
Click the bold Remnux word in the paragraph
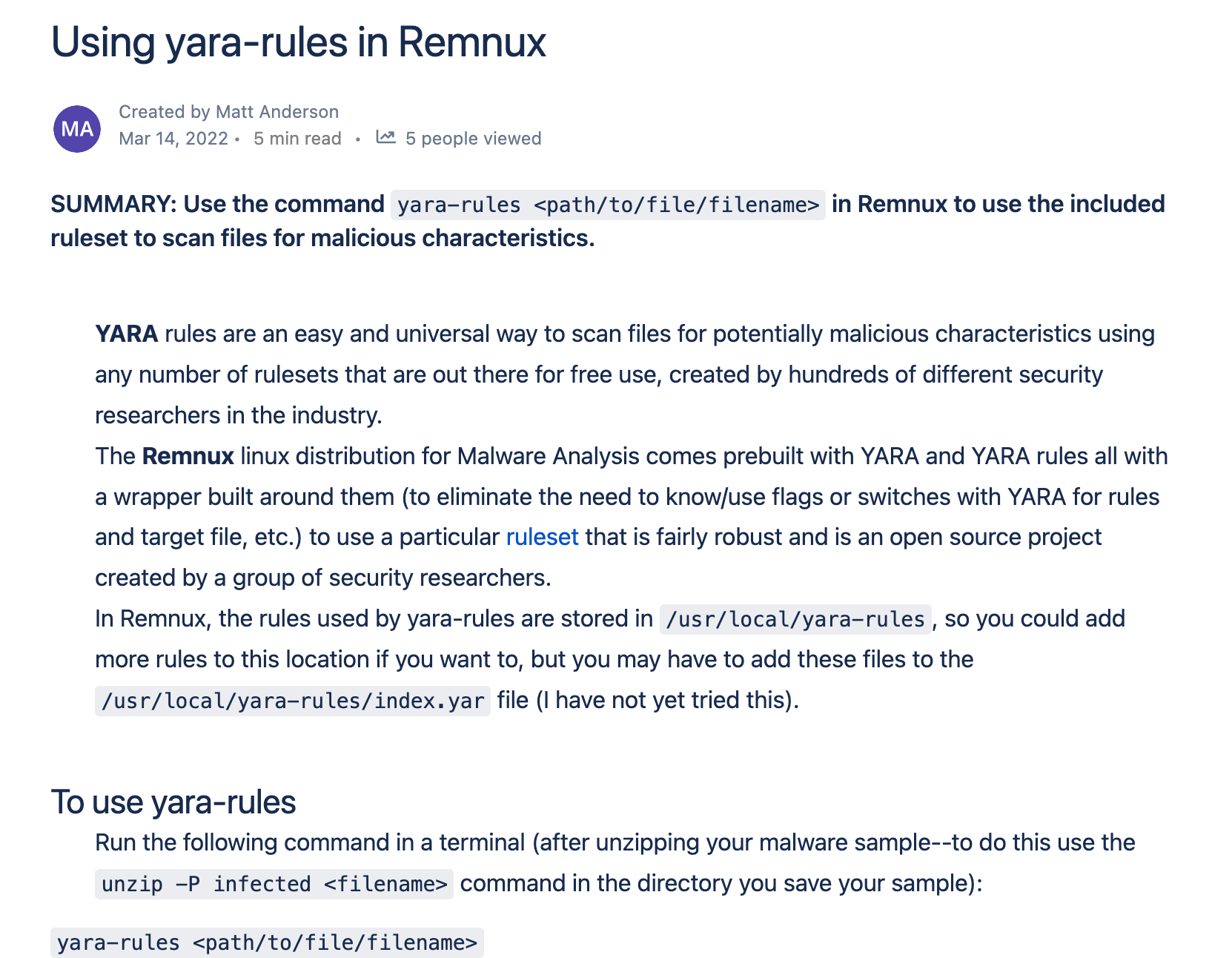tap(188, 456)
